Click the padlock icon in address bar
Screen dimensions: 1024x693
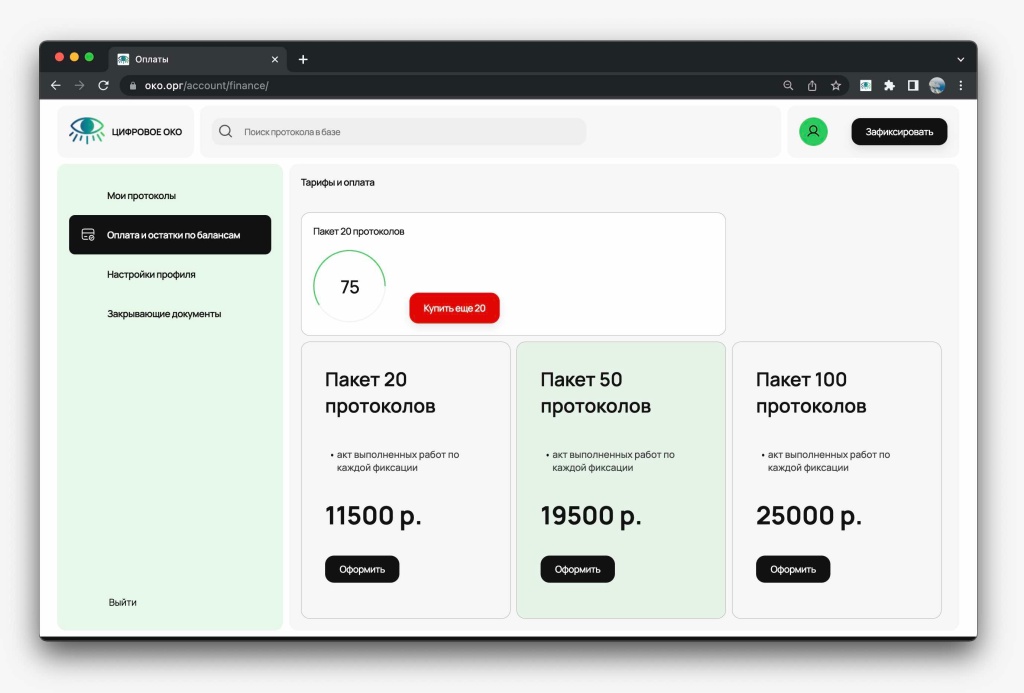pyautogui.click(x=133, y=86)
